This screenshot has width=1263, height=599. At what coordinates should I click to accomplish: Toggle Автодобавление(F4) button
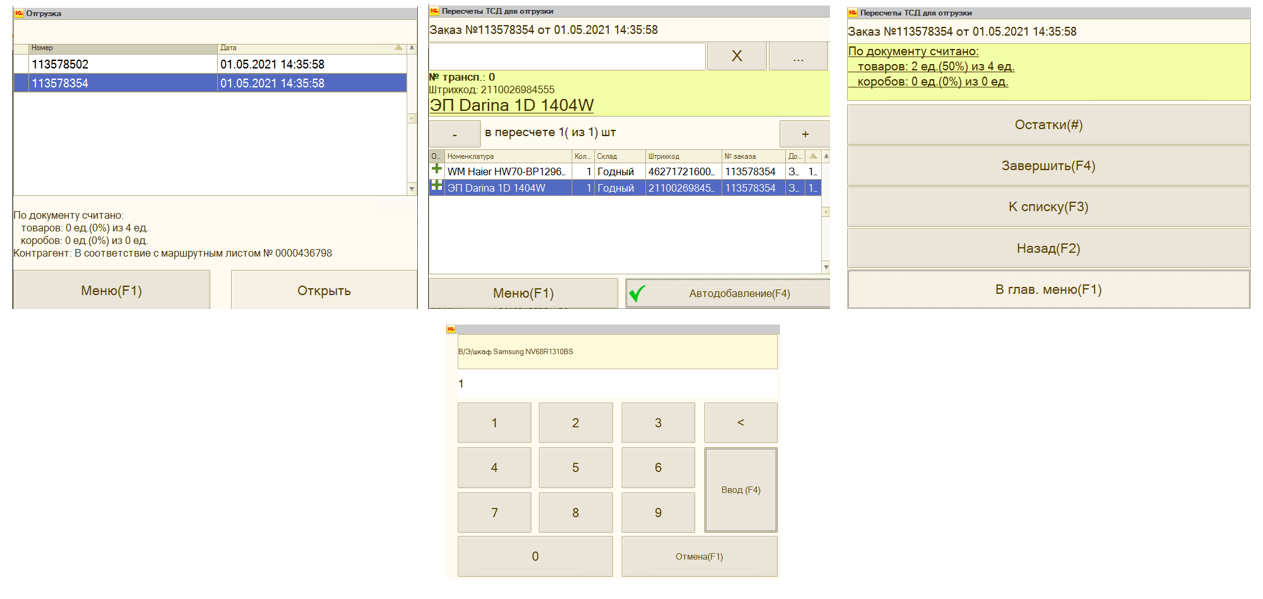tap(728, 293)
